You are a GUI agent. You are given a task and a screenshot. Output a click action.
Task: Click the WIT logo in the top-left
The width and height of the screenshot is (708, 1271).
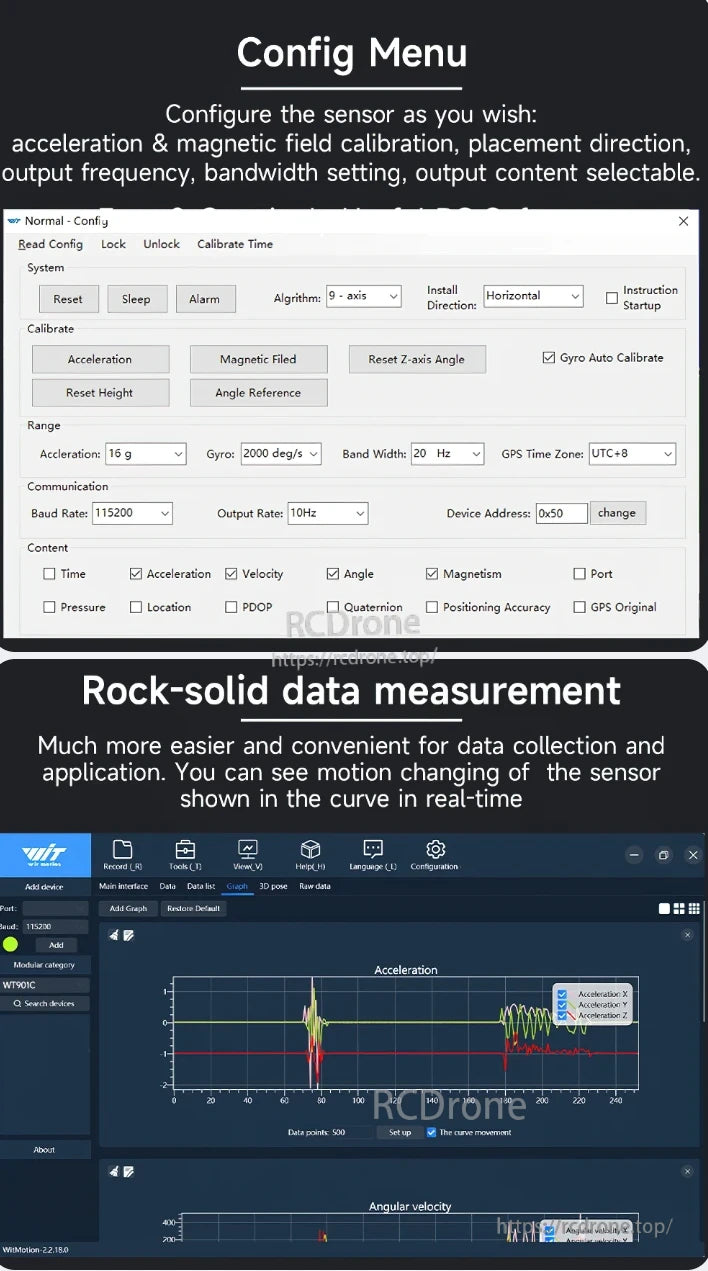coord(45,856)
